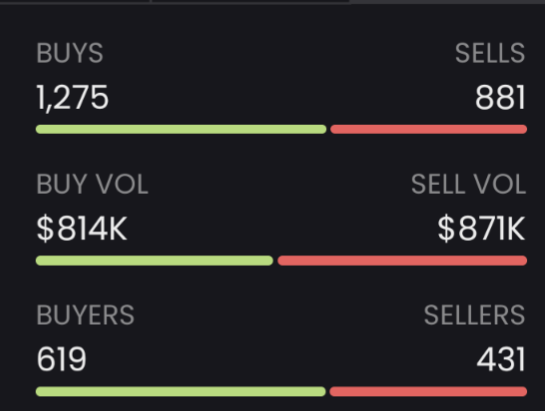Screen dimensions: 545x411
Task: Select the $871K sell volume value
Action: pyautogui.click(x=481, y=229)
